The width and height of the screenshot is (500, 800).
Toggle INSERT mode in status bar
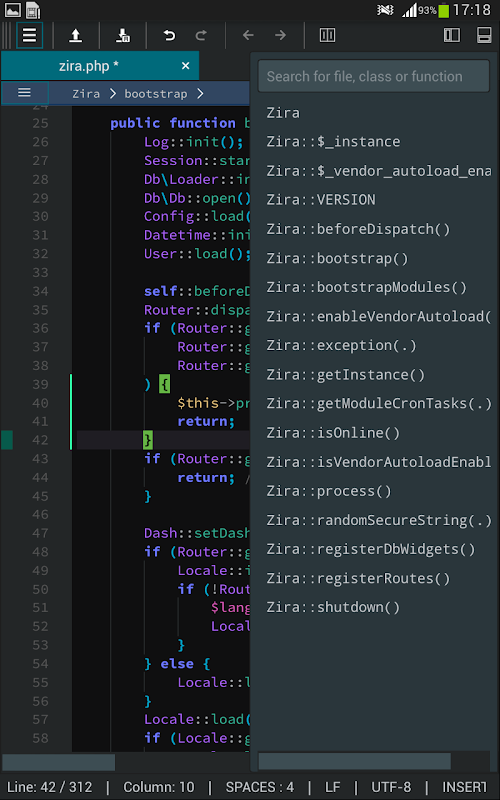[464, 787]
